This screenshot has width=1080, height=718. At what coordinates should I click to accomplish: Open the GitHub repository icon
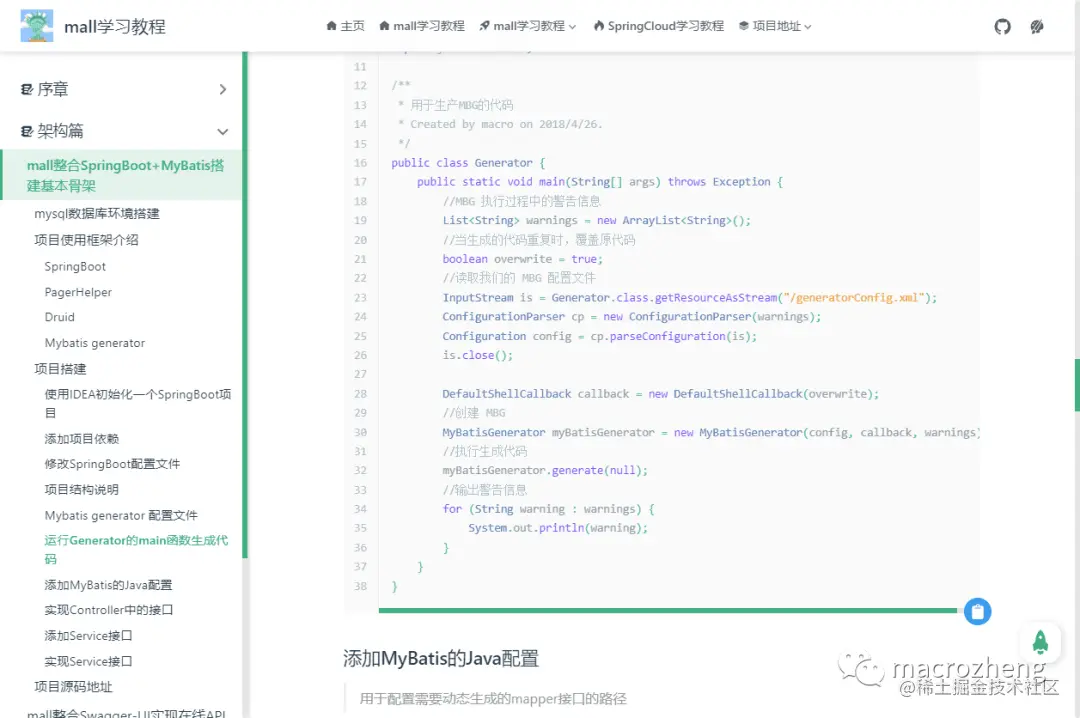tap(1002, 26)
